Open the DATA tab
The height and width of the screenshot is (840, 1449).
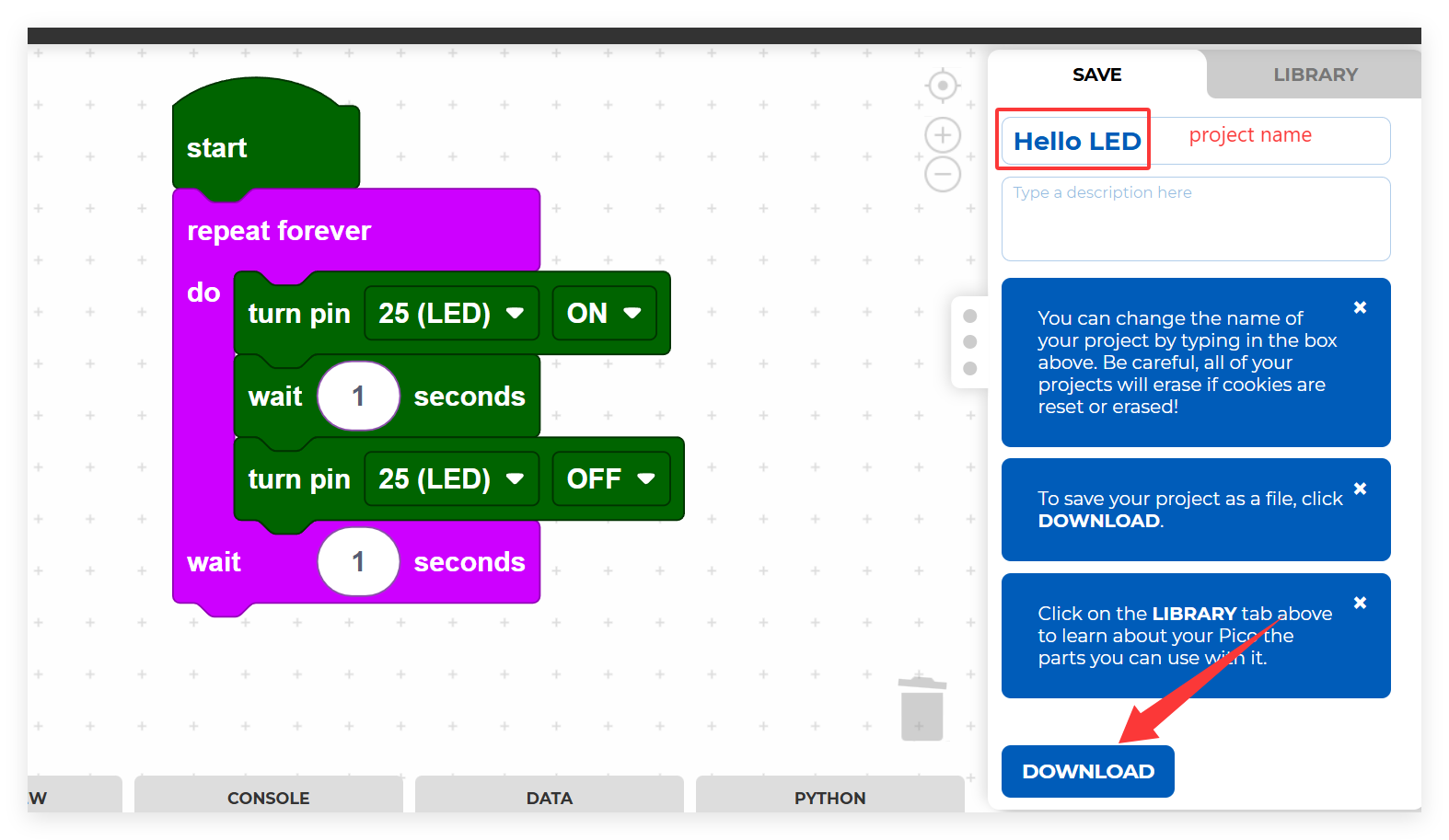pos(550,797)
